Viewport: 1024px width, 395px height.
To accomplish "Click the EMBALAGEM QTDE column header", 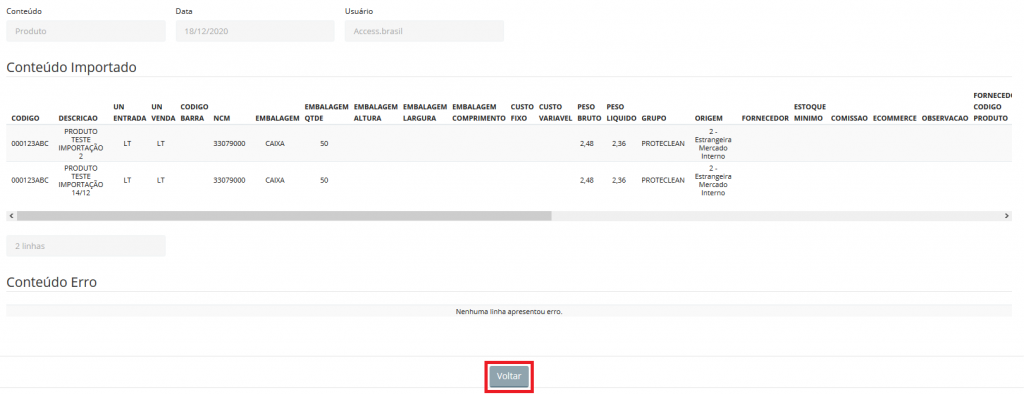I will (x=327, y=112).
